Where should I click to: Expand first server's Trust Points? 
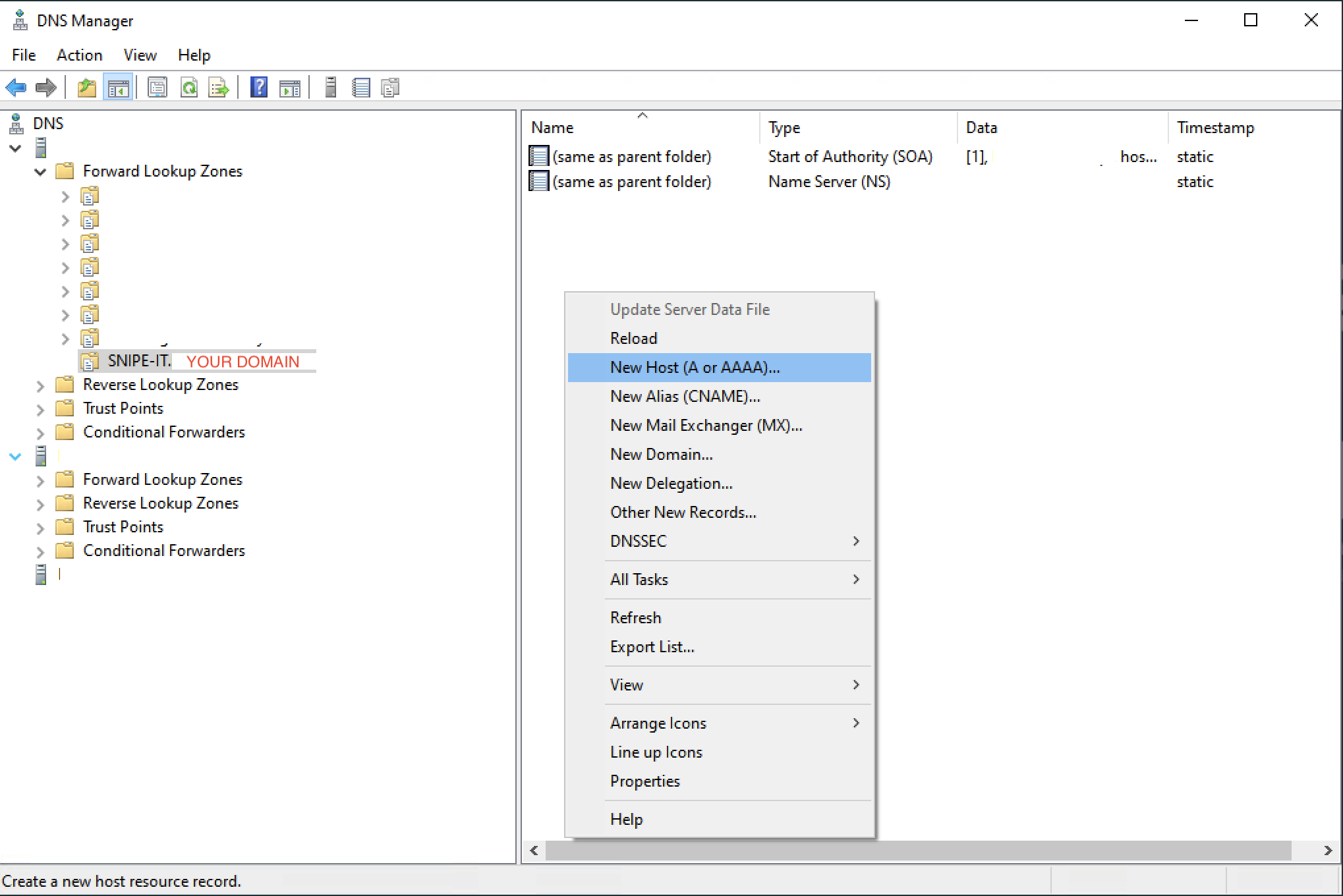40,409
